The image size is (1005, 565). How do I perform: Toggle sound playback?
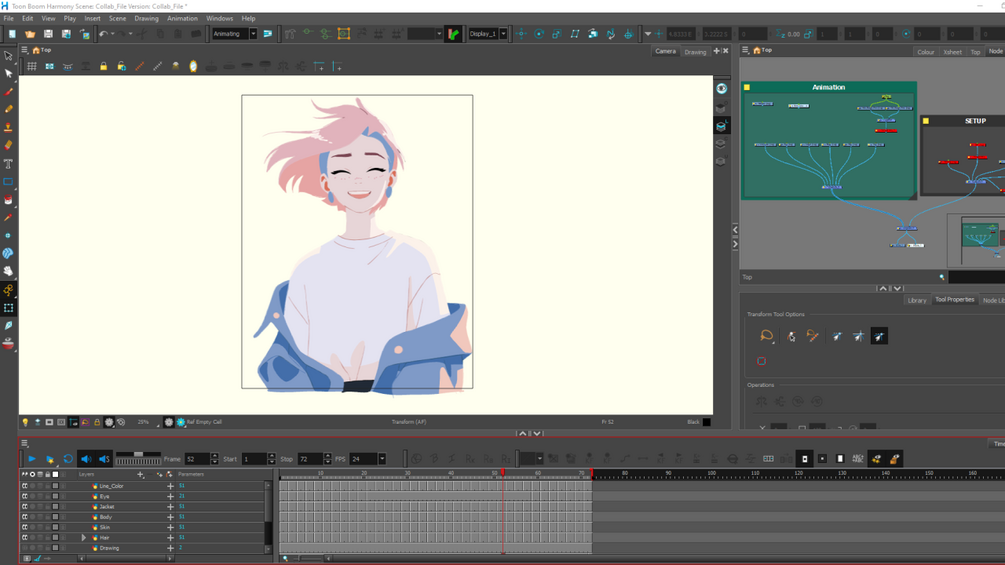click(86, 459)
